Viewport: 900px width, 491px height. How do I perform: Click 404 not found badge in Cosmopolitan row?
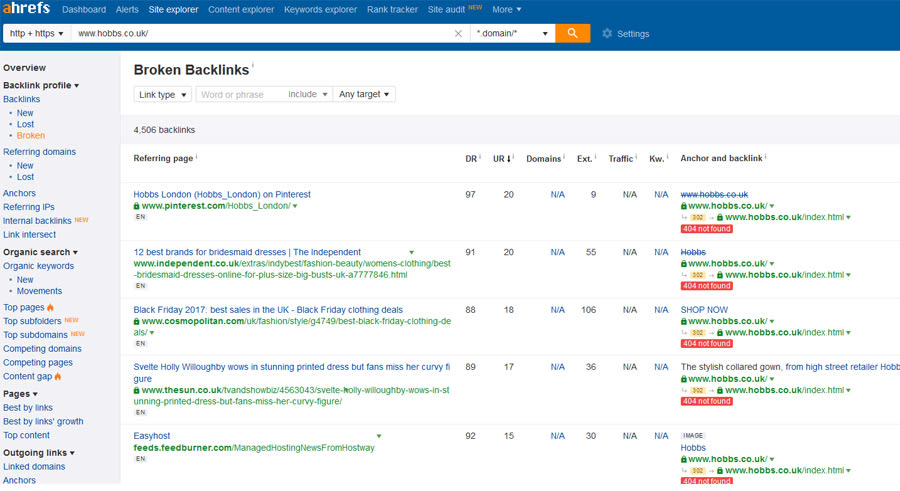click(x=707, y=343)
